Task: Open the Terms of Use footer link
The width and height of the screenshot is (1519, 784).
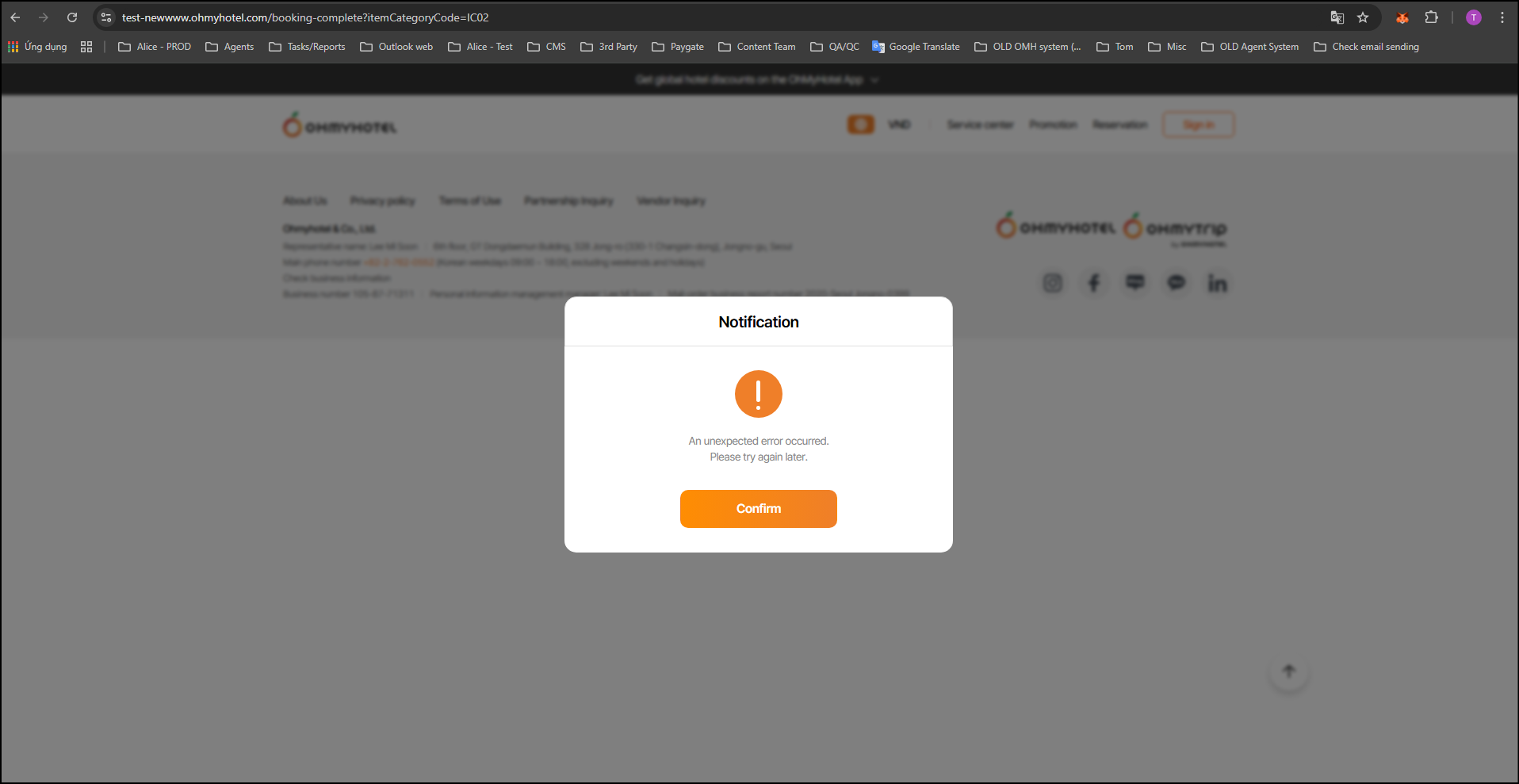Action: (x=470, y=201)
